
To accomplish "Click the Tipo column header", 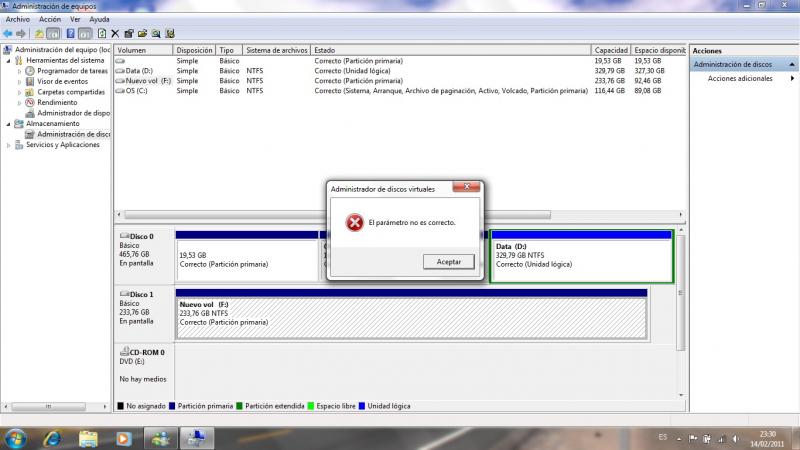I will click(229, 50).
